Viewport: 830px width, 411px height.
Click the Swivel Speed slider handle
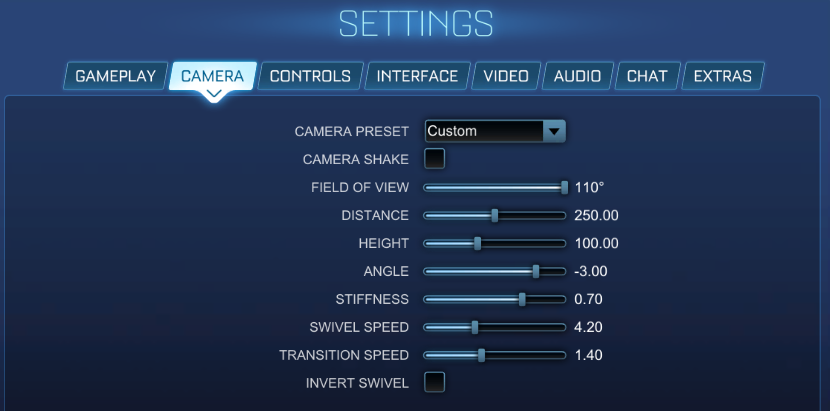tap(474, 327)
